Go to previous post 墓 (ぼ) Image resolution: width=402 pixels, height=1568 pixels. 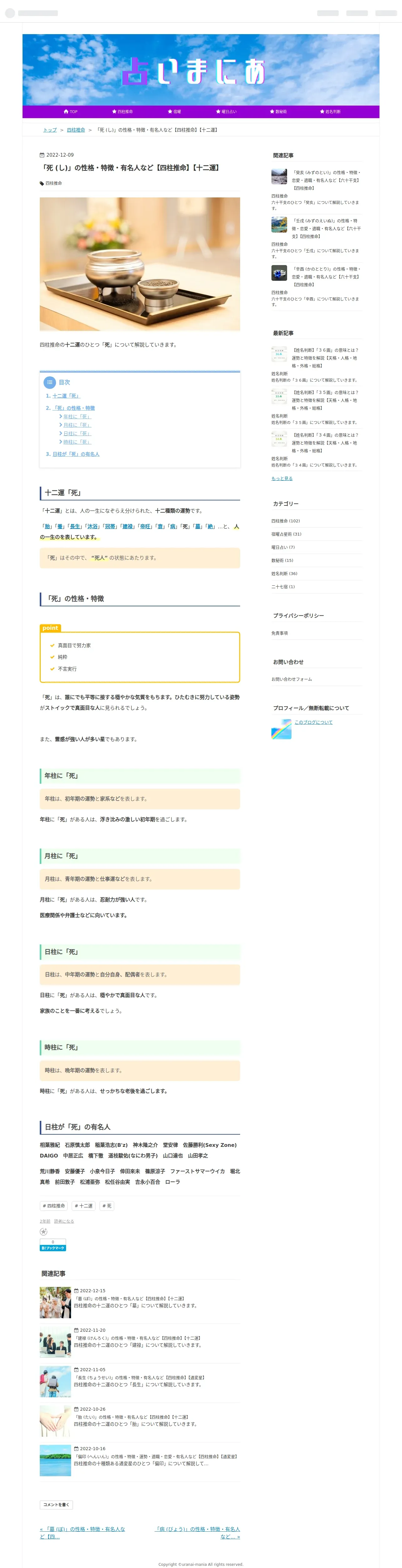(83, 1533)
